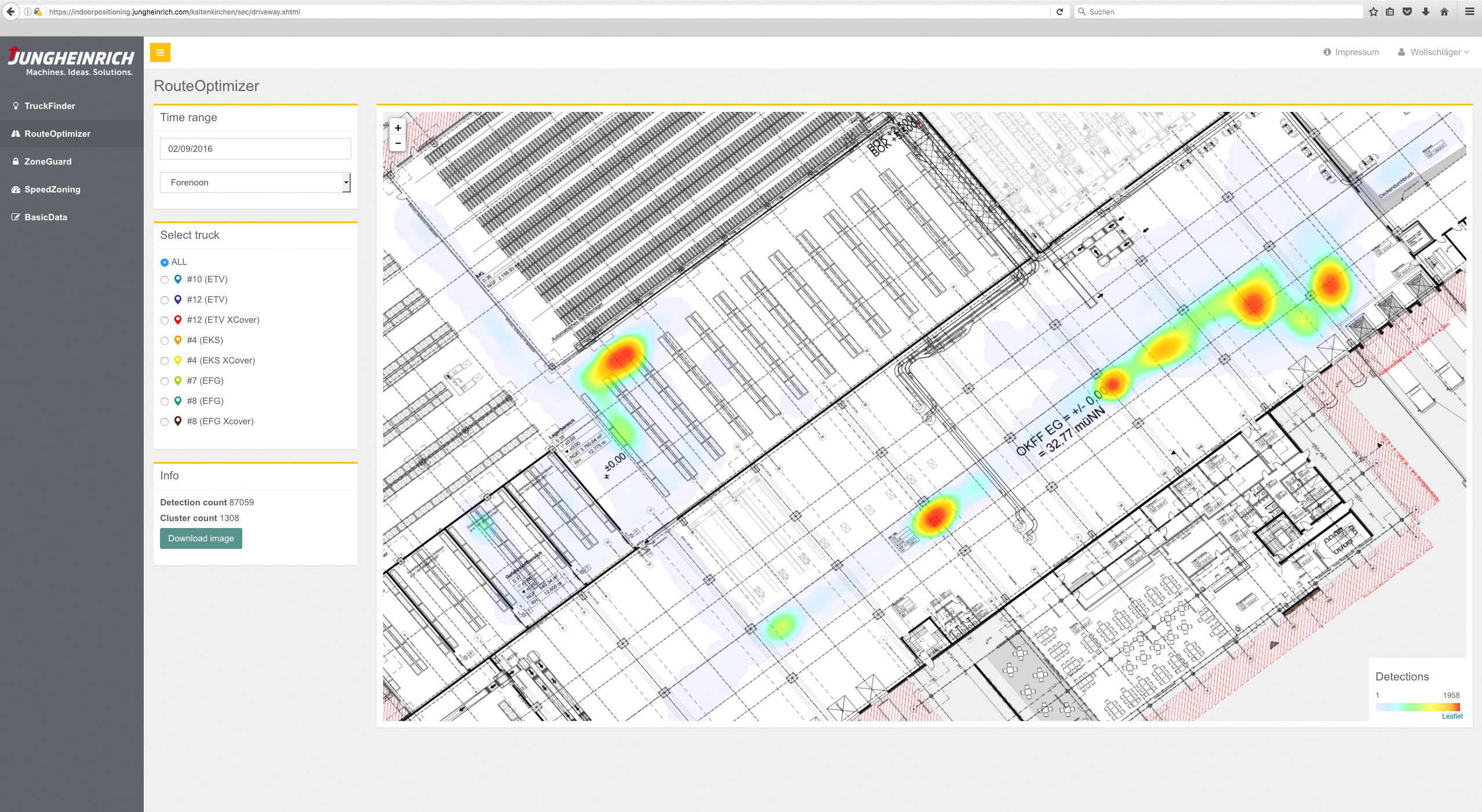Screen dimensions: 1482x812
Task: Open the browser hamburger menu
Action: coord(1469,12)
